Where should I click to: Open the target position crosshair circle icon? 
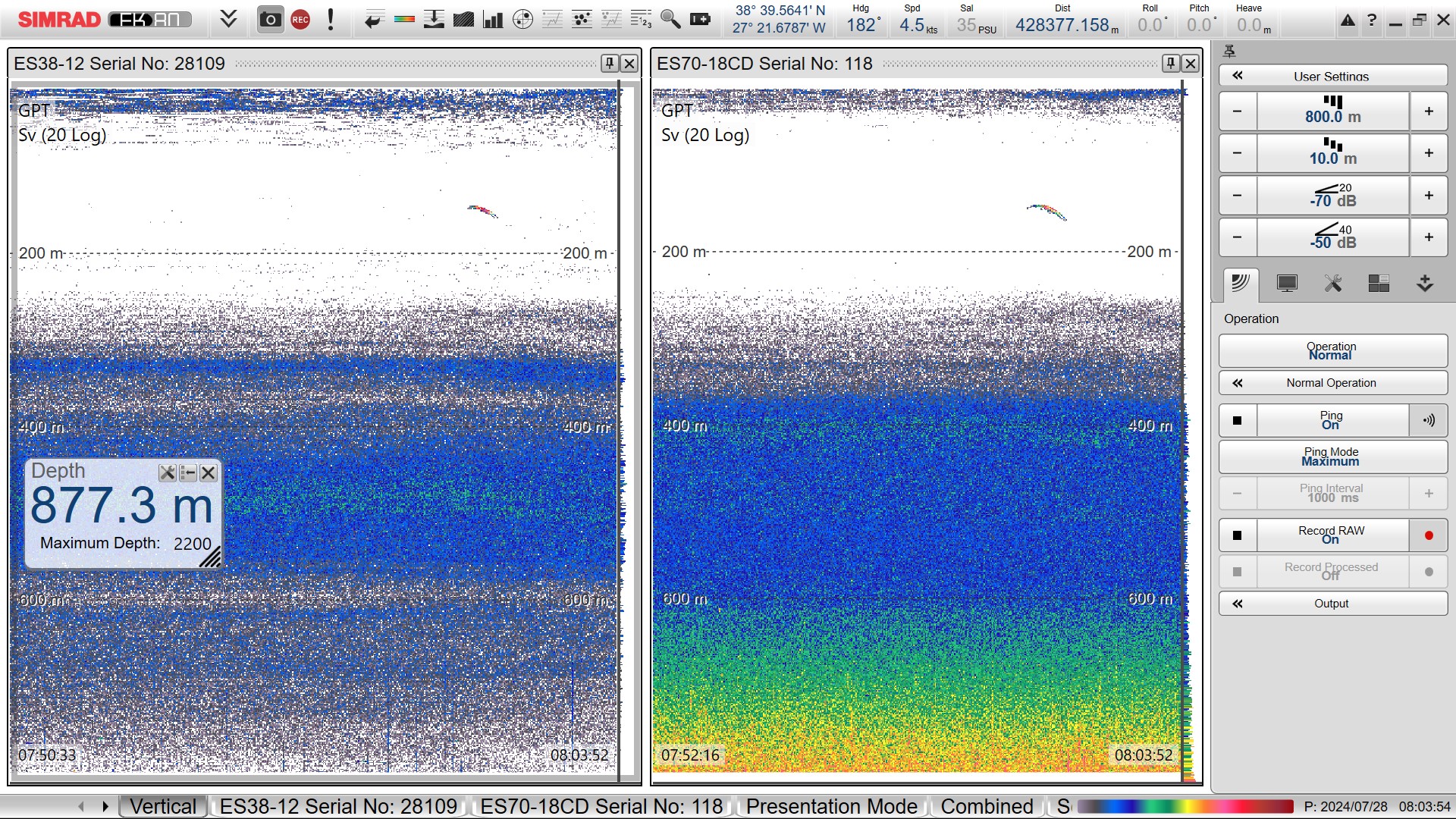click(522, 20)
